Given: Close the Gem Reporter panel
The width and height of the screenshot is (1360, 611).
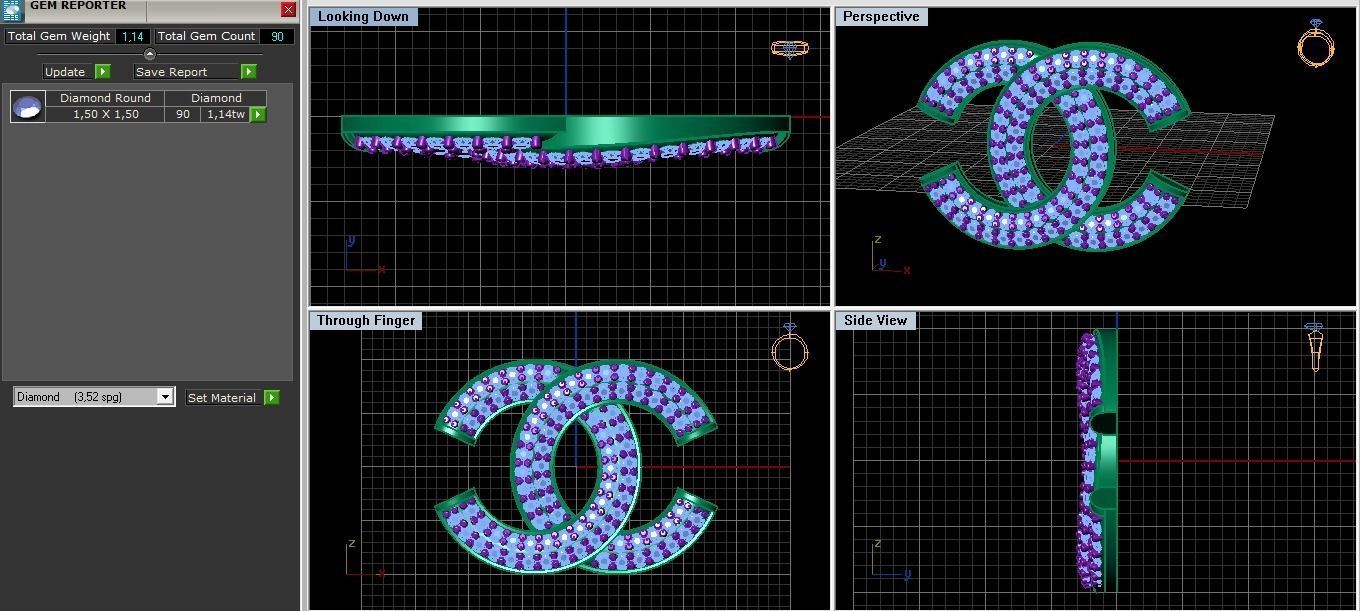Looking at the screenshot, I should point(288,9).
